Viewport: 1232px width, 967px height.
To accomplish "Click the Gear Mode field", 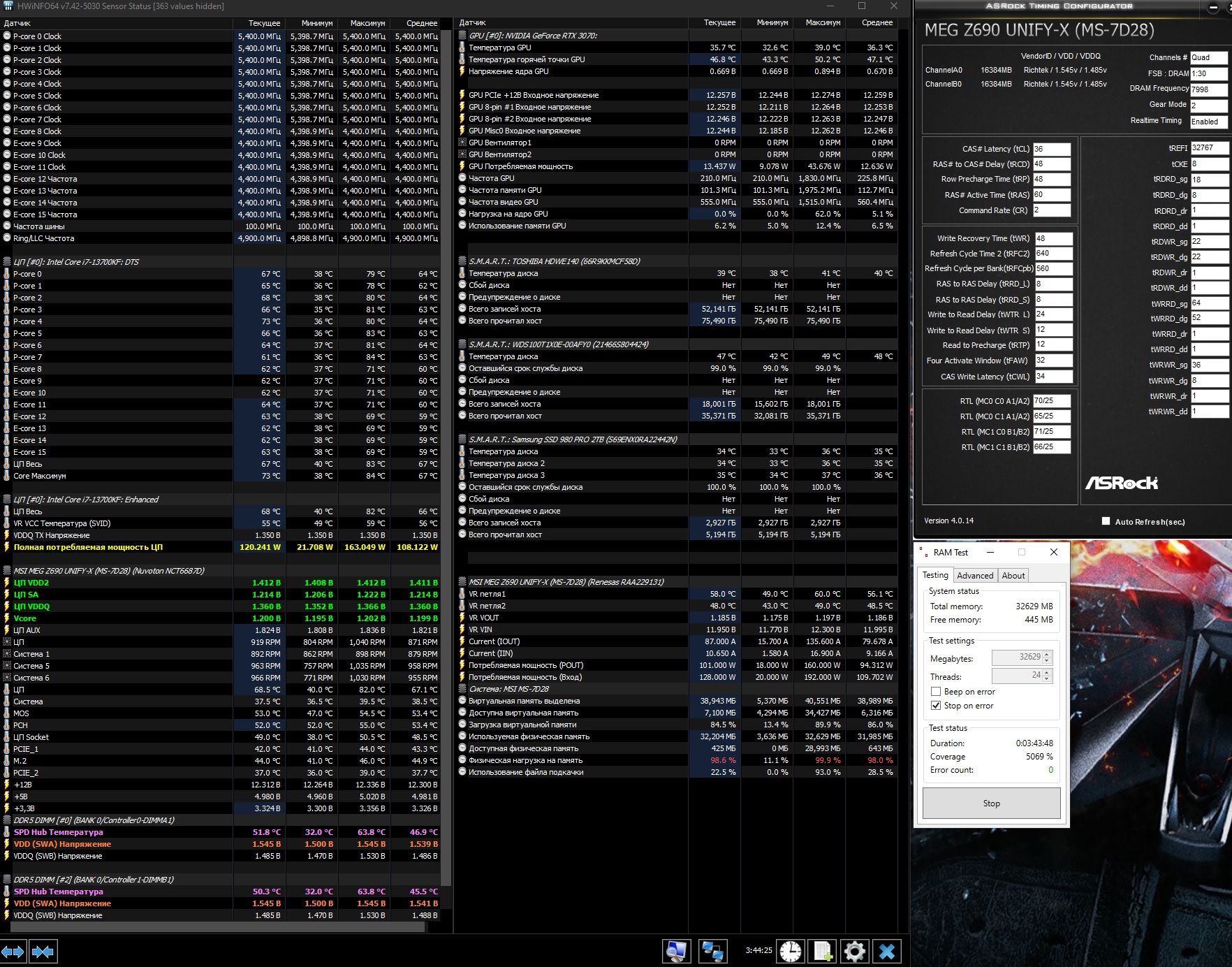I will [x=1208, y=105].
